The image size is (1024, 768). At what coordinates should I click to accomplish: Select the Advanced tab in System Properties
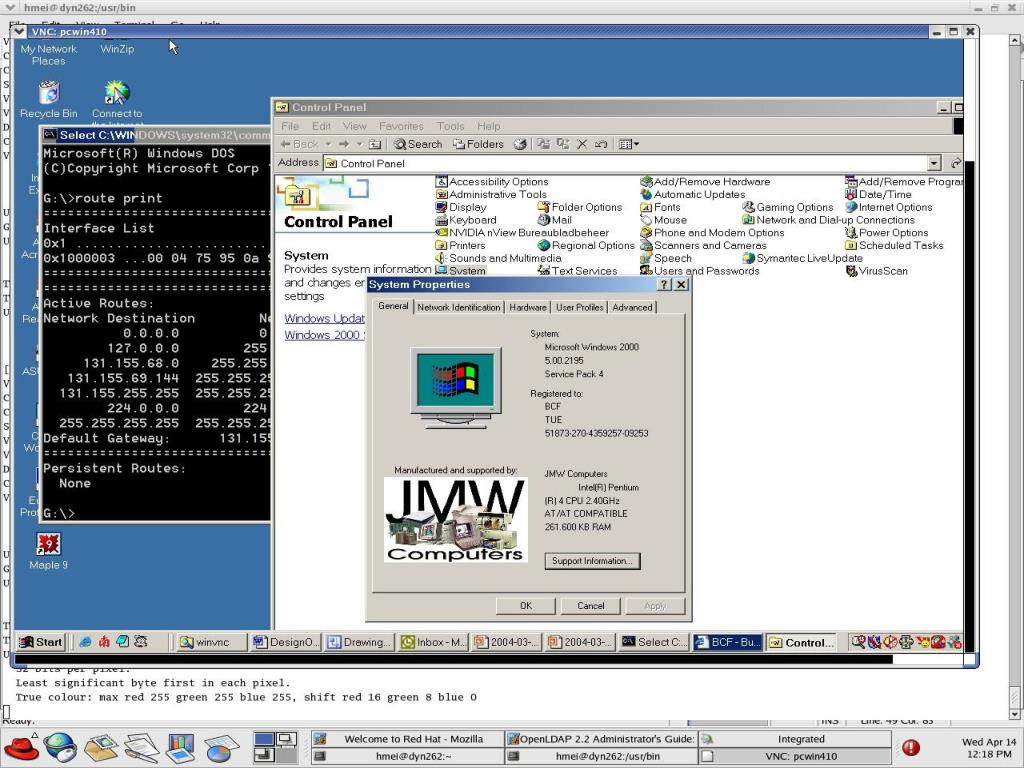(632, 307)
